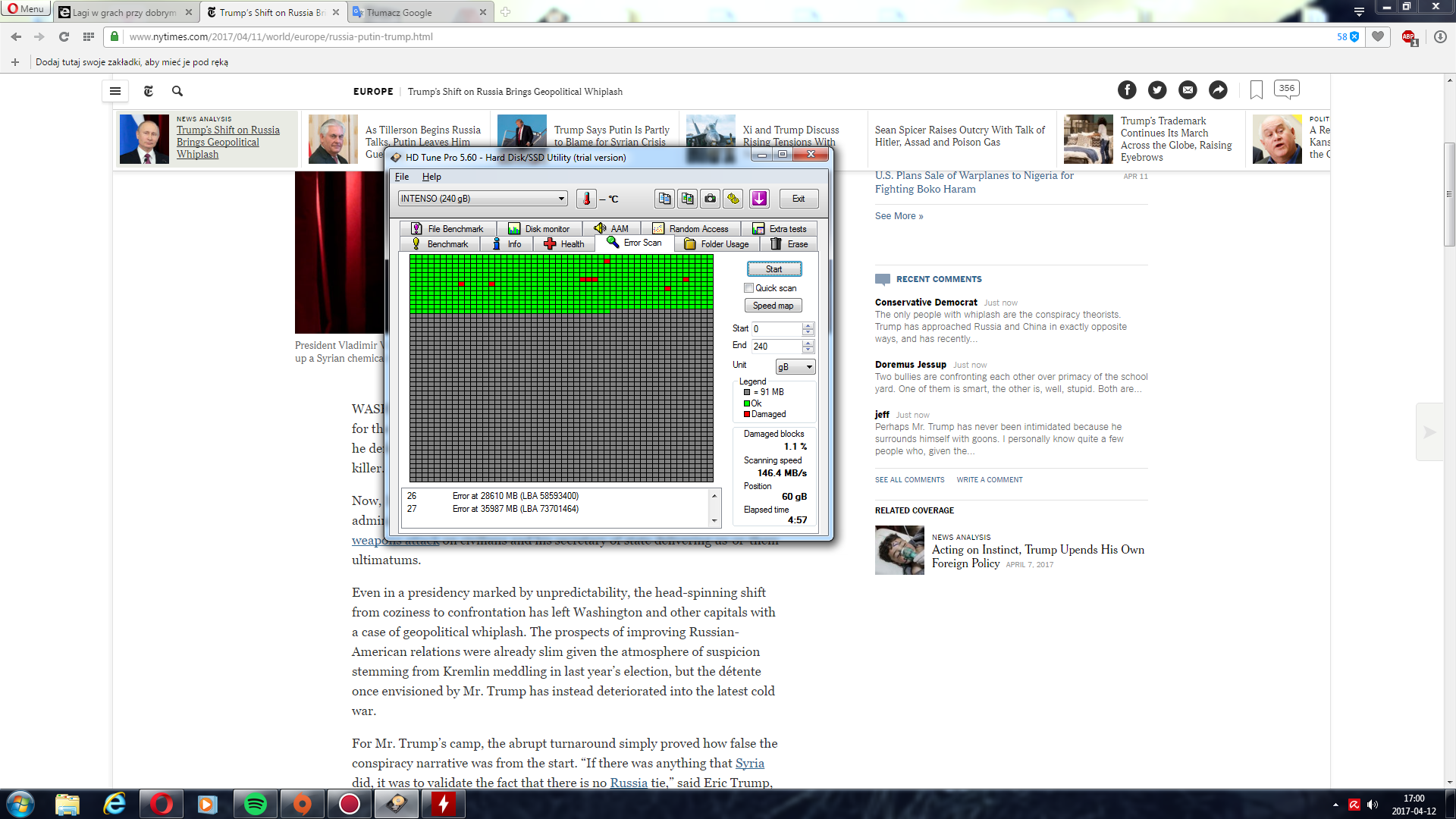Click the browser address bar URL
Image resolution: width=1456 pixels, height=819 pixels.
(281, 36)
